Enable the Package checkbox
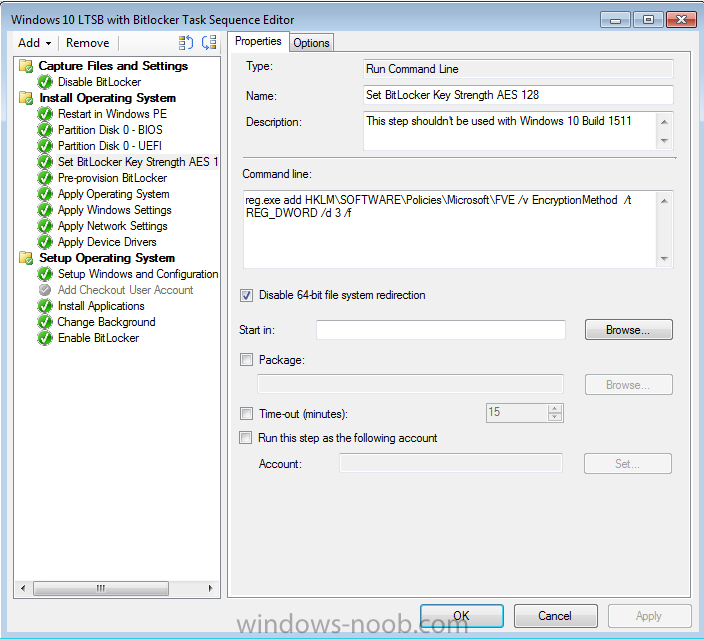Viewport: 704px width, 639px height. (246, 360)
